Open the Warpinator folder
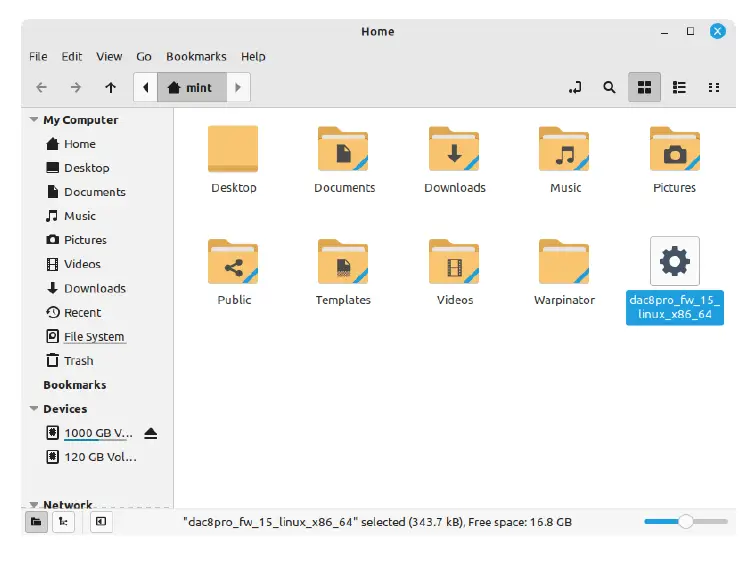The image size is (755, 575). click(564, 262)
